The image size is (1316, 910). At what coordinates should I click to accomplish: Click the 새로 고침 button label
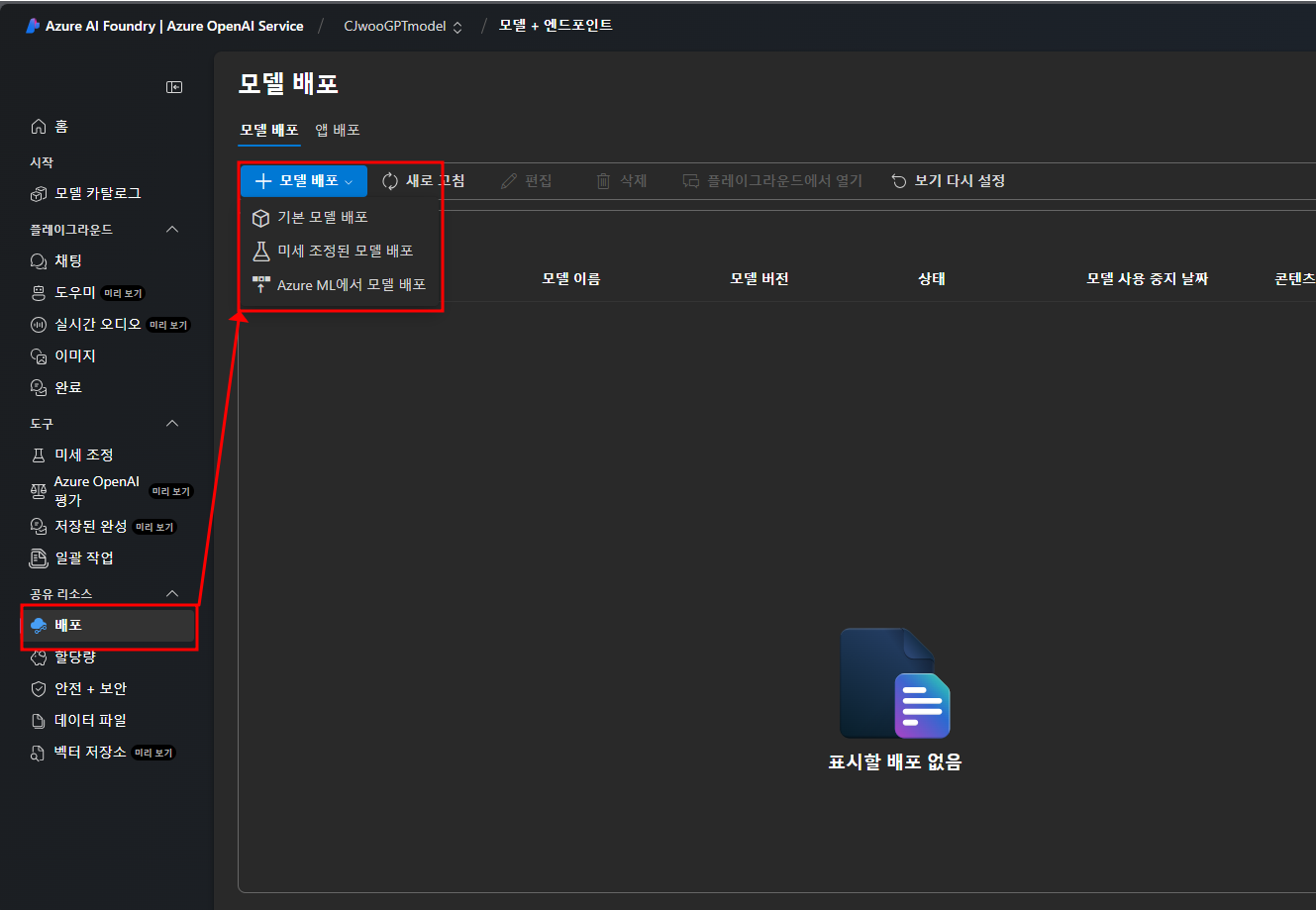435,180
